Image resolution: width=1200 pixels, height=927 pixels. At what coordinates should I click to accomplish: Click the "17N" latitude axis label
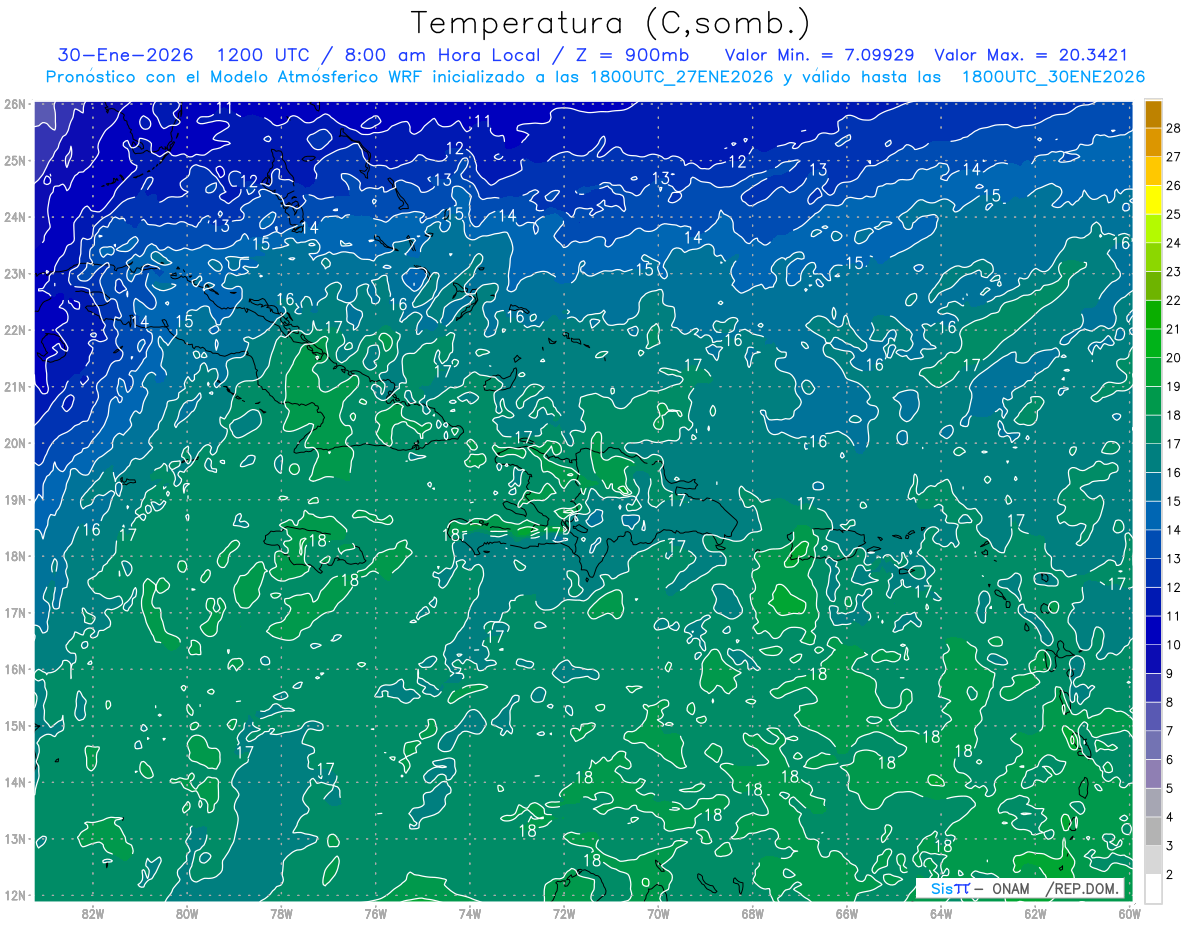(14, 612)
